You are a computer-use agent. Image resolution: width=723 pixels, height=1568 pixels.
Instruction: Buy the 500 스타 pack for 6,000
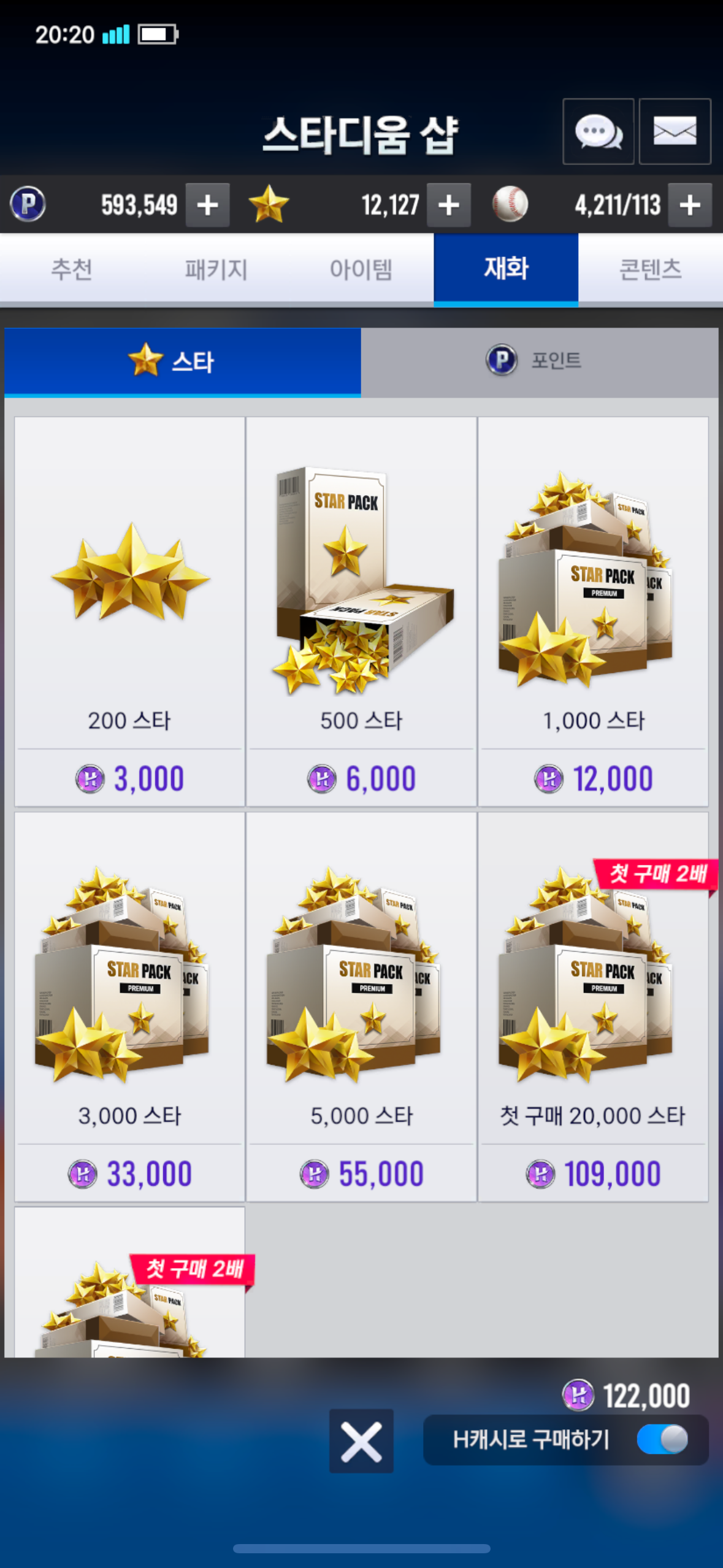361,612
